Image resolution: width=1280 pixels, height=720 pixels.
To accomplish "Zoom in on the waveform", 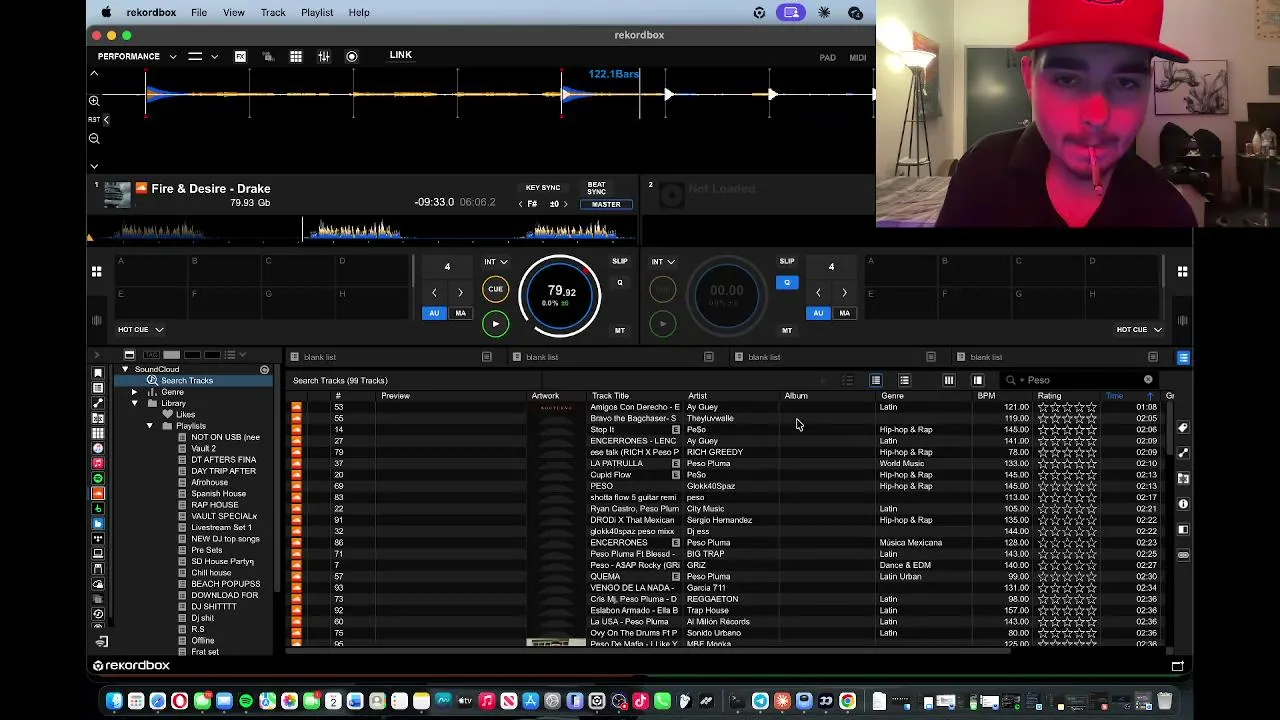I will pos(94,101).
